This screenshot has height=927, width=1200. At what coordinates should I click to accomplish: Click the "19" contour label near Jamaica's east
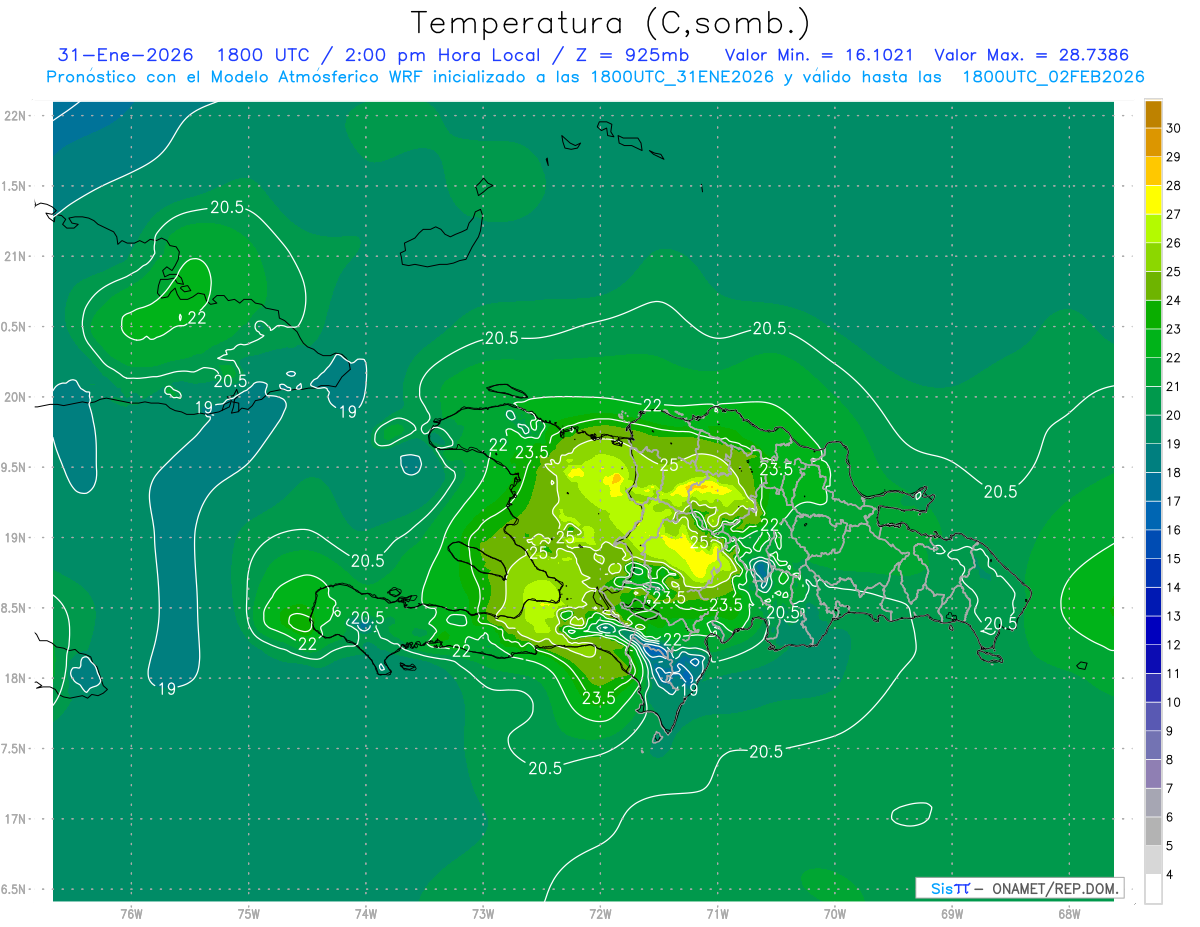(167, 688)
